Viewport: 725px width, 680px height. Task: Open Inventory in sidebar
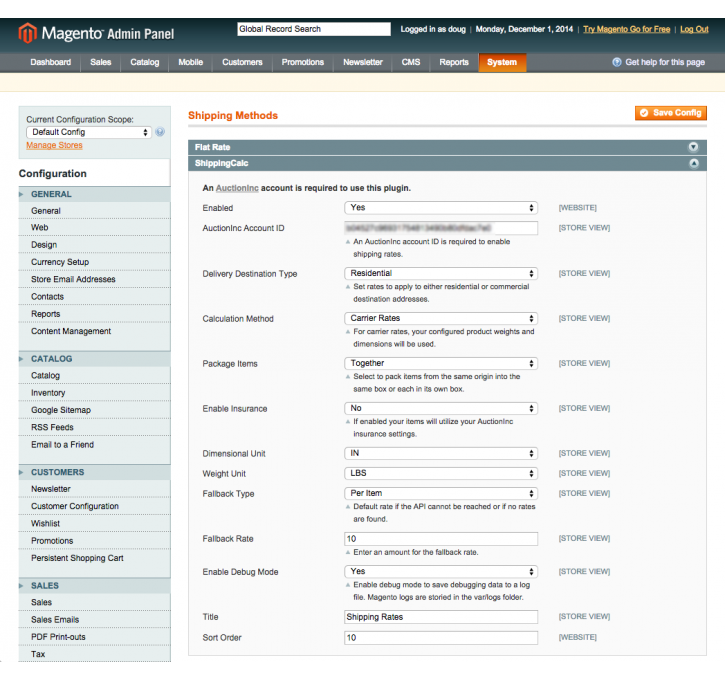pos(94,392)
